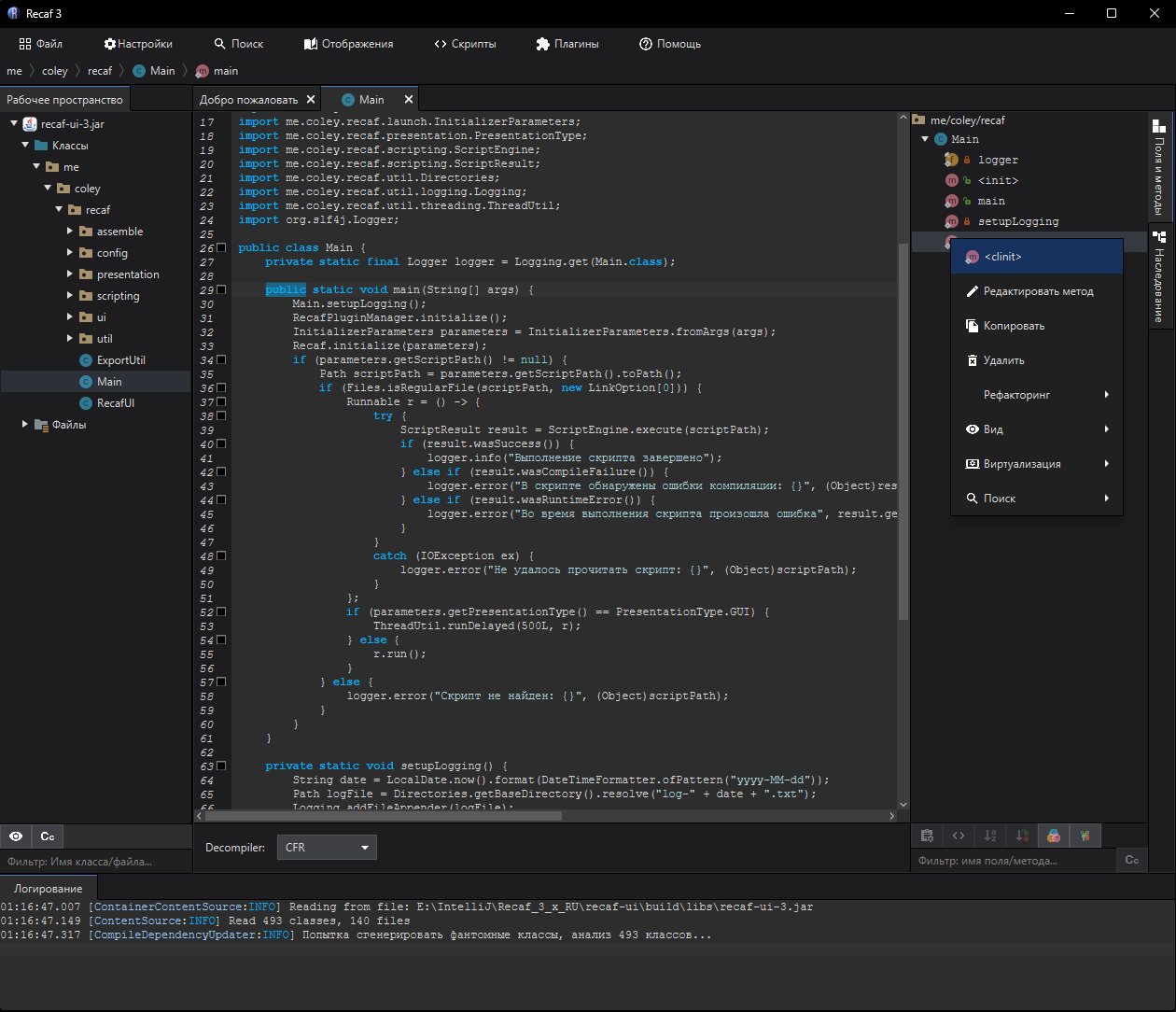The height and width of the screenshot is (1012, 1176).
Task: Open the Скрипты menu
Action: (x=465, y=44)
